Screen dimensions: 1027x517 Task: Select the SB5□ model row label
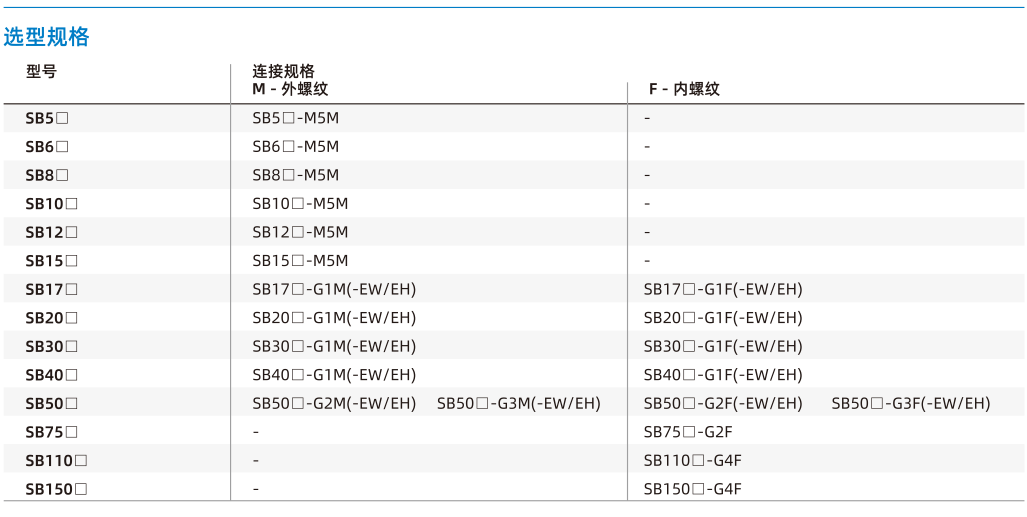47,119
